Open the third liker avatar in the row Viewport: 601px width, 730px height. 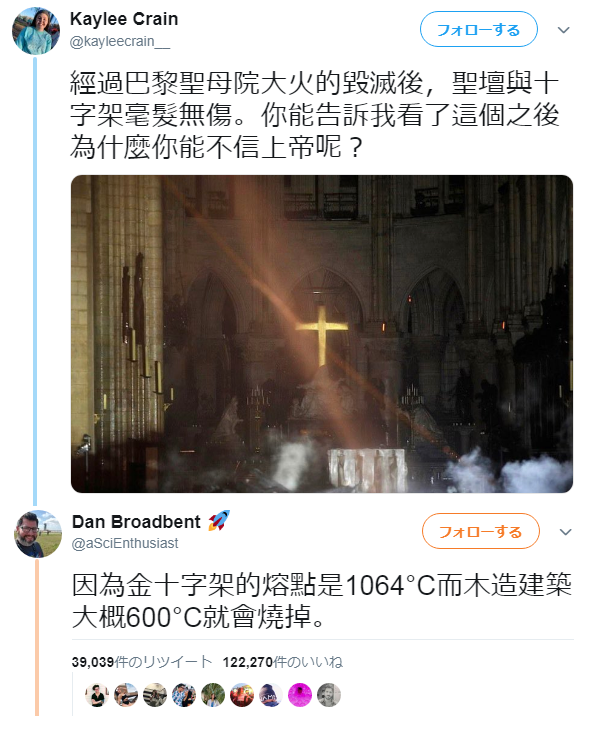point(155,695)
